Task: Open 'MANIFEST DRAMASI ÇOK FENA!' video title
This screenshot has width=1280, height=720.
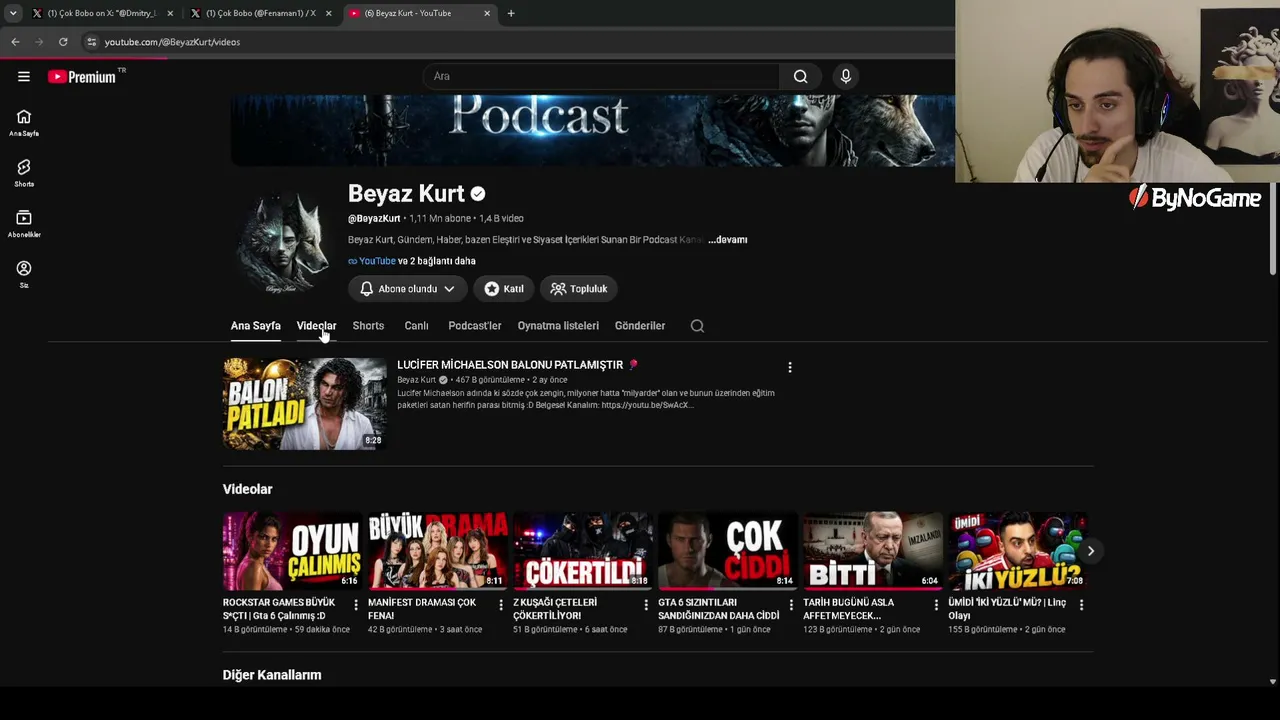Action: pos(422,609)
